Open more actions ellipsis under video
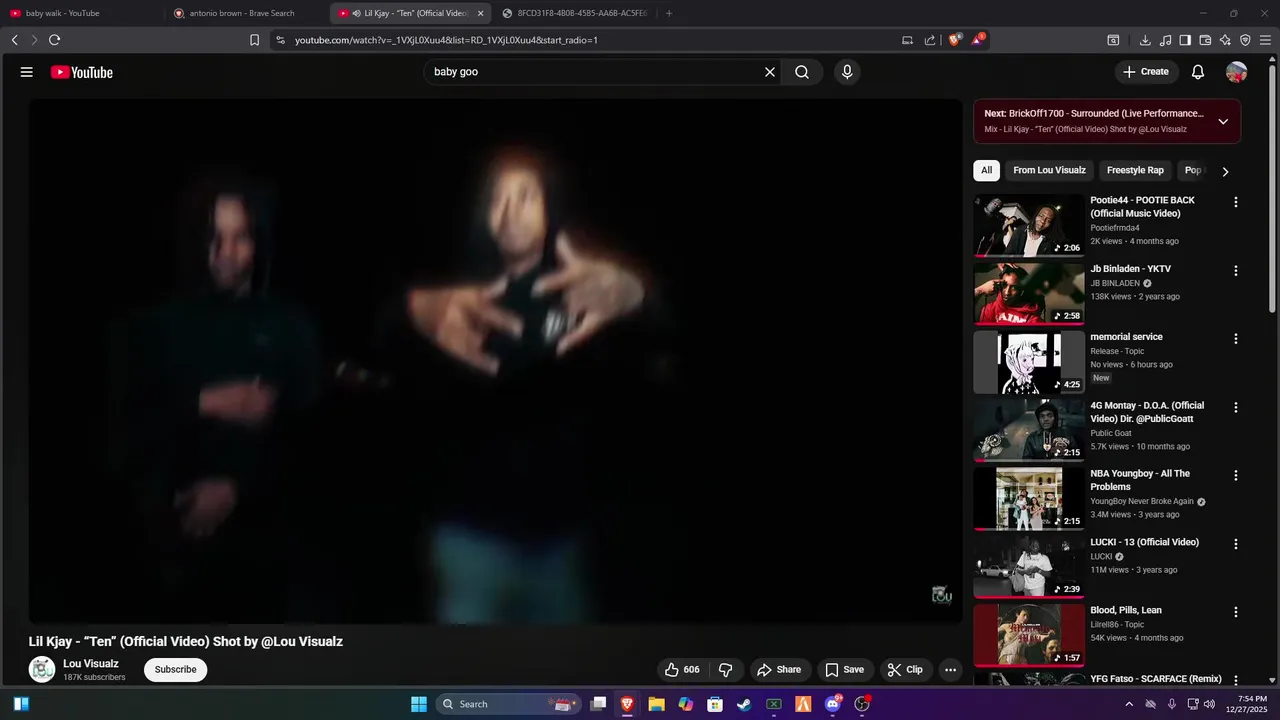This screenshot has height=720, width=1280. point(951,670)
